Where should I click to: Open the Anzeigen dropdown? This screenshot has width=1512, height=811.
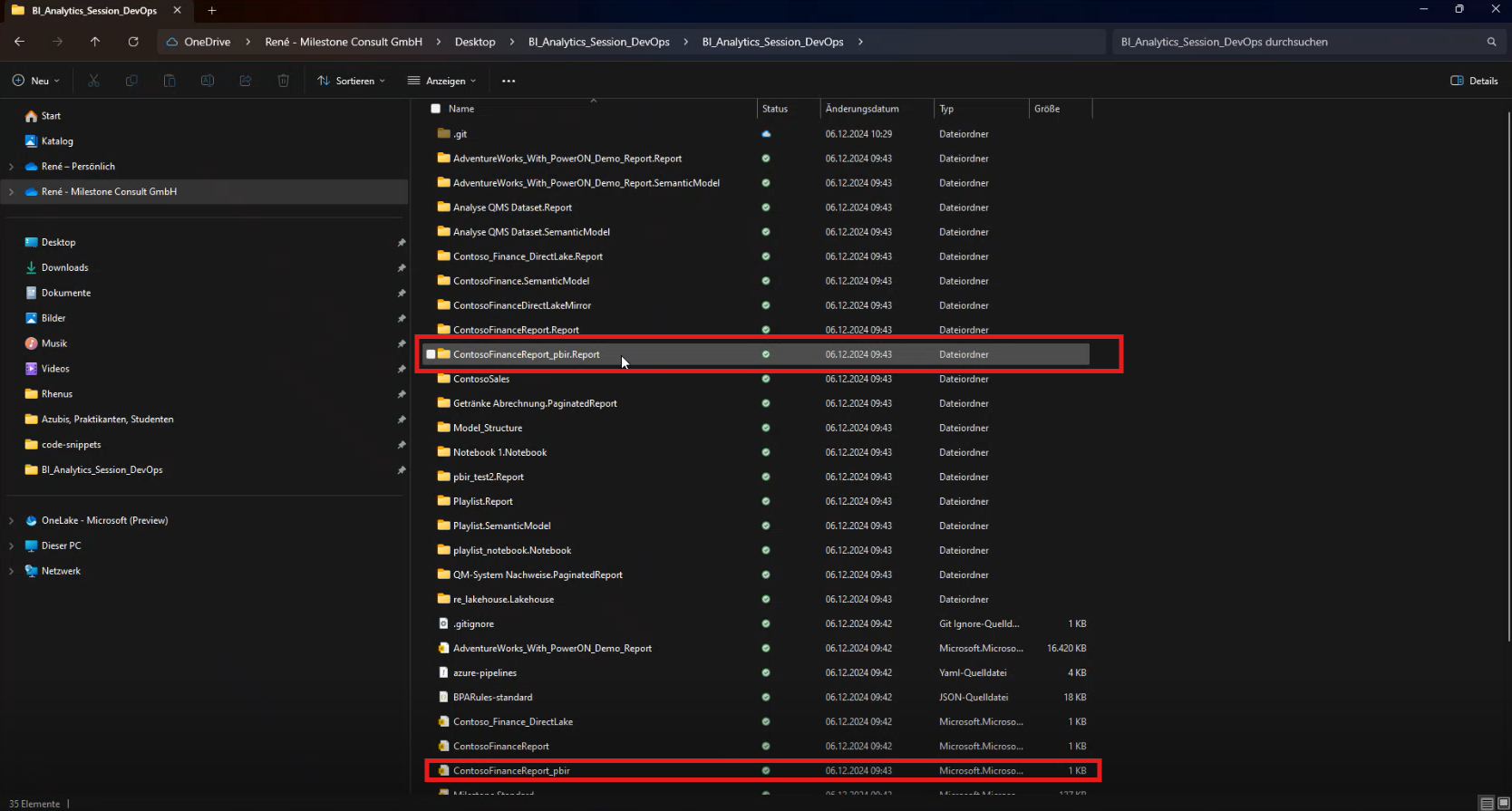click(x=442, y=81)
